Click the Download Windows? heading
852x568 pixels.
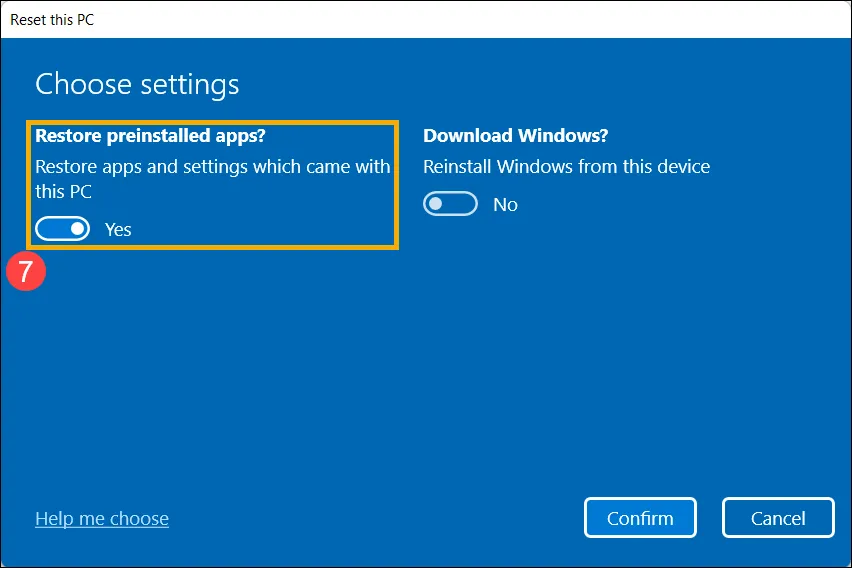515,136
